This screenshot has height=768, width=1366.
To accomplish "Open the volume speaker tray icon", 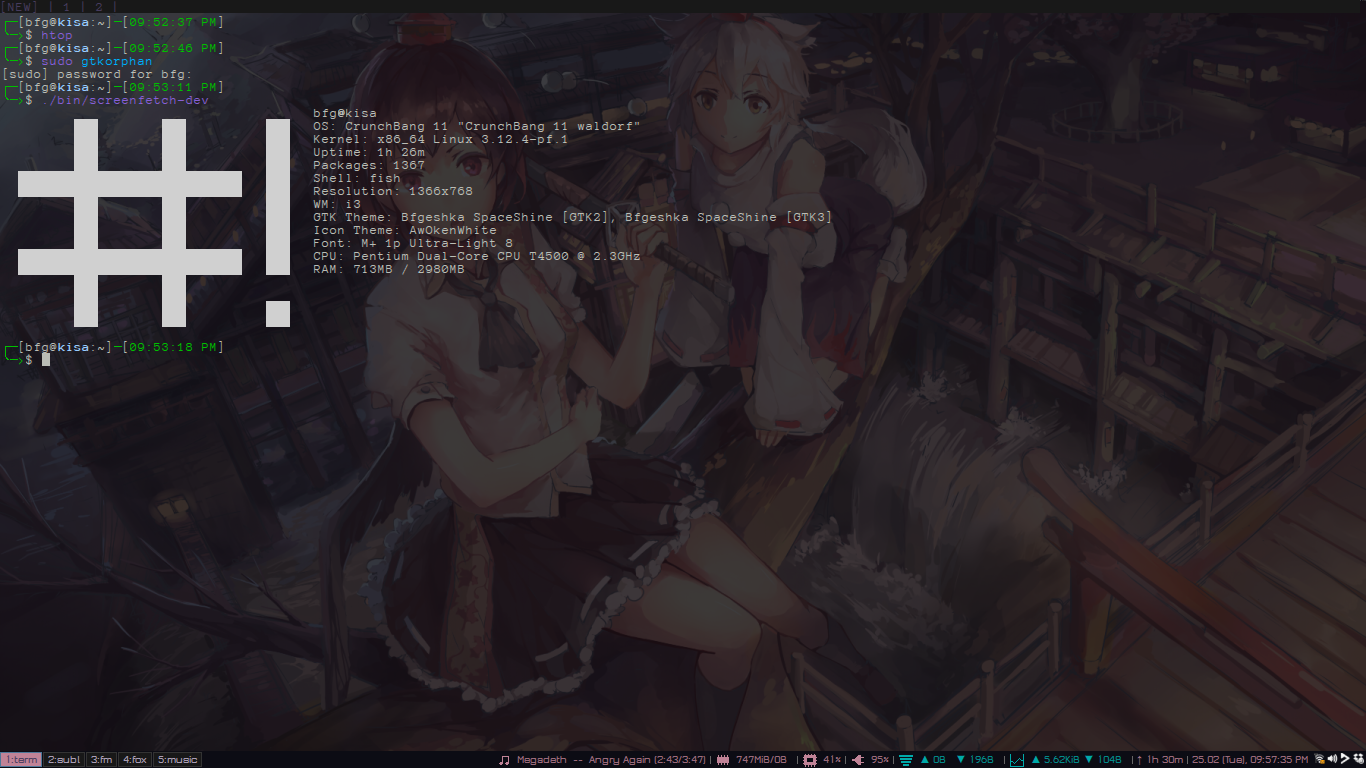I will point(1332,760).
